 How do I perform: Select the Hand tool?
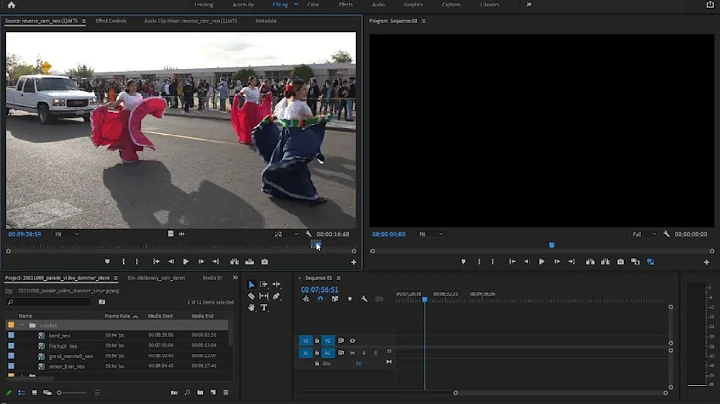251,308
